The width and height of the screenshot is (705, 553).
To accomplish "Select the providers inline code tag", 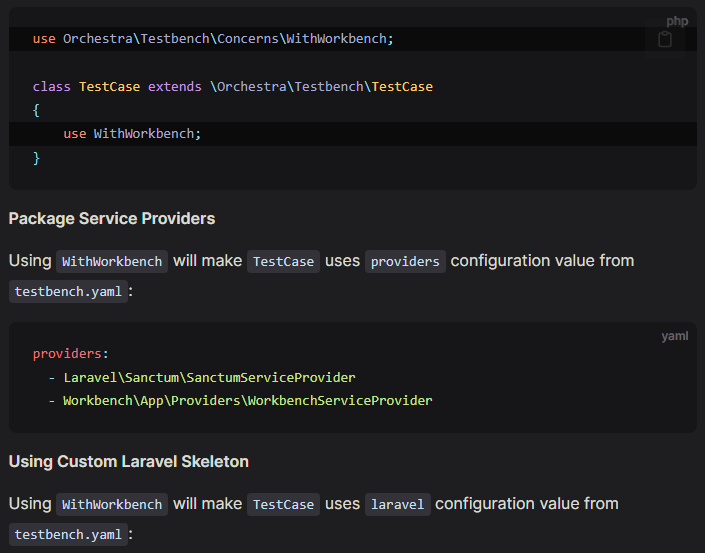I will coord(405,261).
